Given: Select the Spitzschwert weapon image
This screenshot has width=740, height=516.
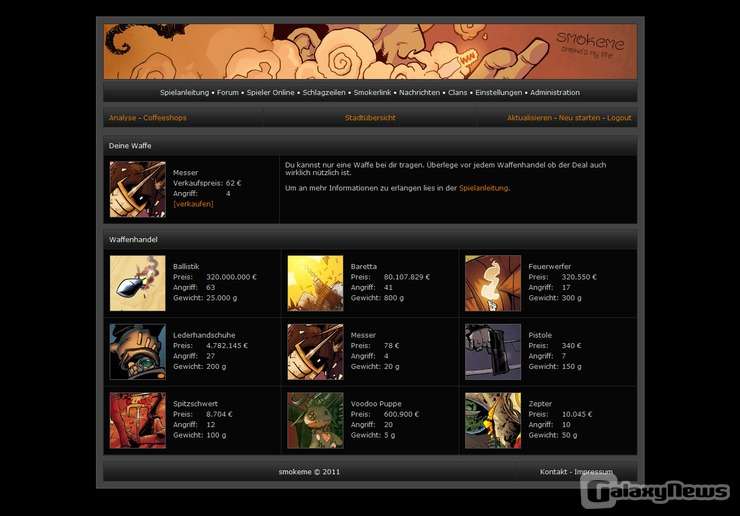Looking at the screenshot, I should pyautogui.click(x=137, y=420).
